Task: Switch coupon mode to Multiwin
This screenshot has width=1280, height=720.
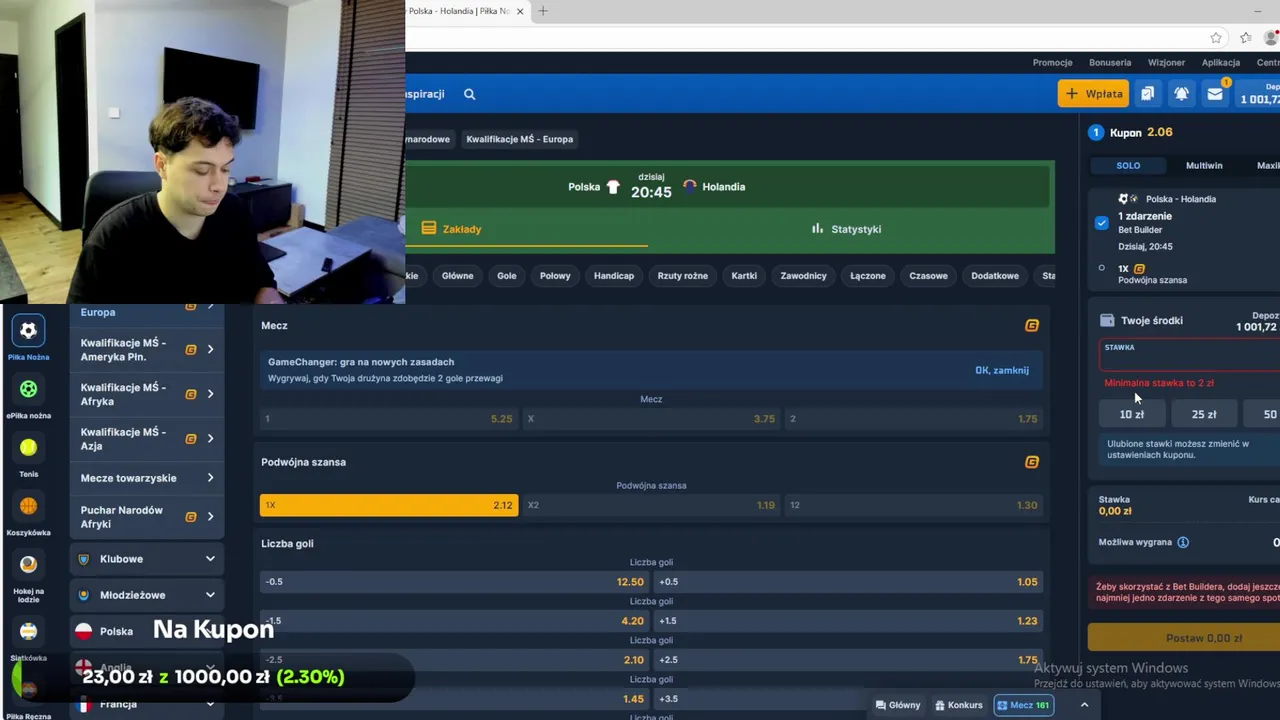Action: coord(1204,166)
